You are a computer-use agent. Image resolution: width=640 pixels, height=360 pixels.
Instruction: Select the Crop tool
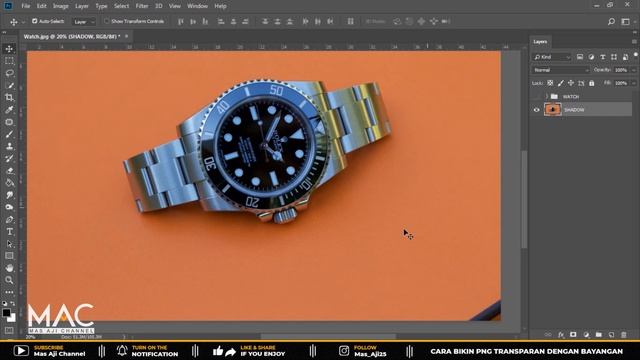pos(9,98)
